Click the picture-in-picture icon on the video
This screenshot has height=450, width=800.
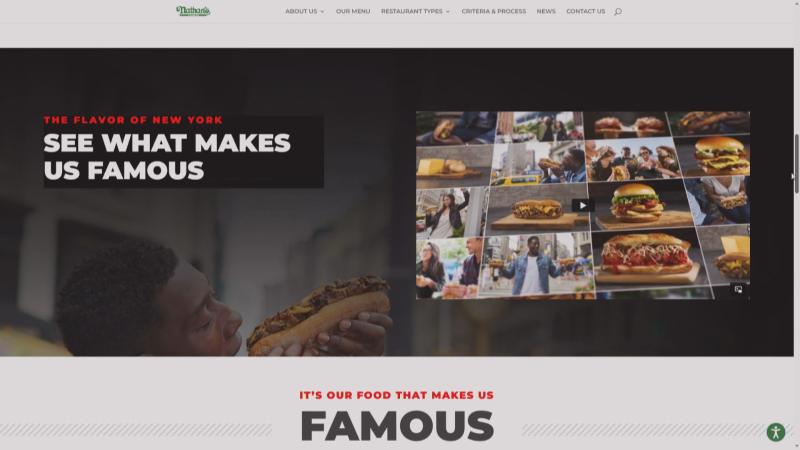[x=738, y=289]
